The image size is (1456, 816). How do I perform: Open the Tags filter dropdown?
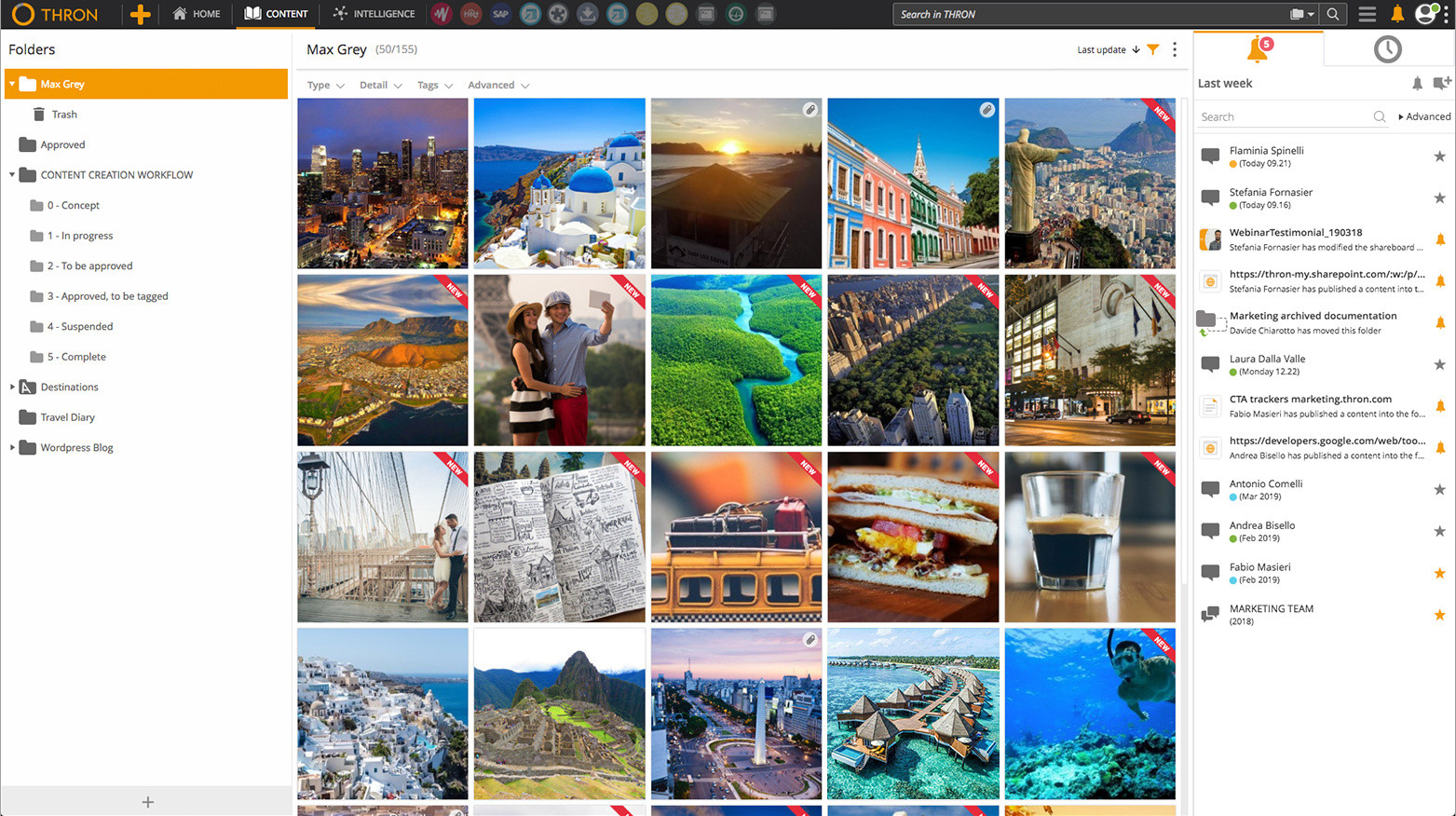coord(434,85)
